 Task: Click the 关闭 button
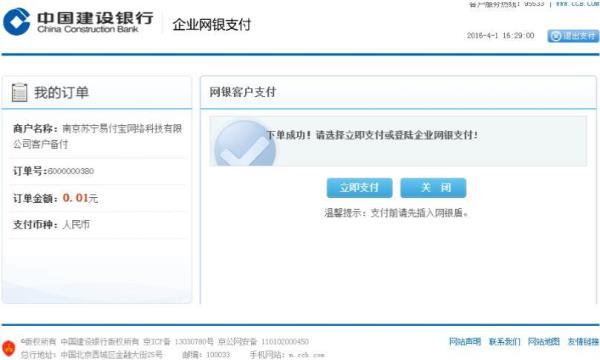[433, 188]
